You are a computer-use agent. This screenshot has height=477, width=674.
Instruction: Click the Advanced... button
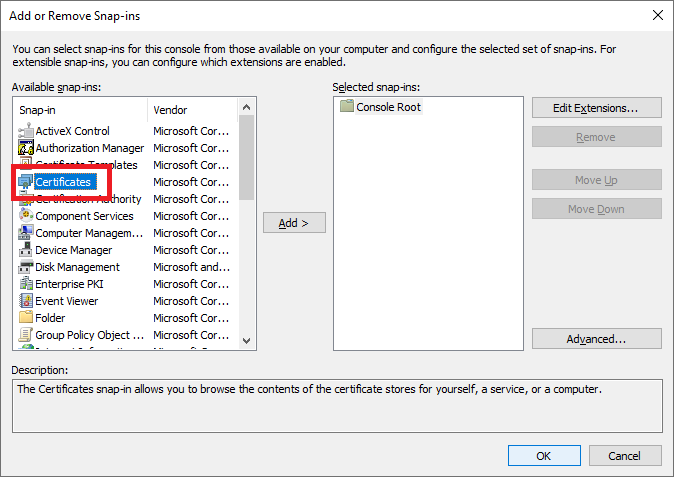pyautogui.click(x=596, y=339)
